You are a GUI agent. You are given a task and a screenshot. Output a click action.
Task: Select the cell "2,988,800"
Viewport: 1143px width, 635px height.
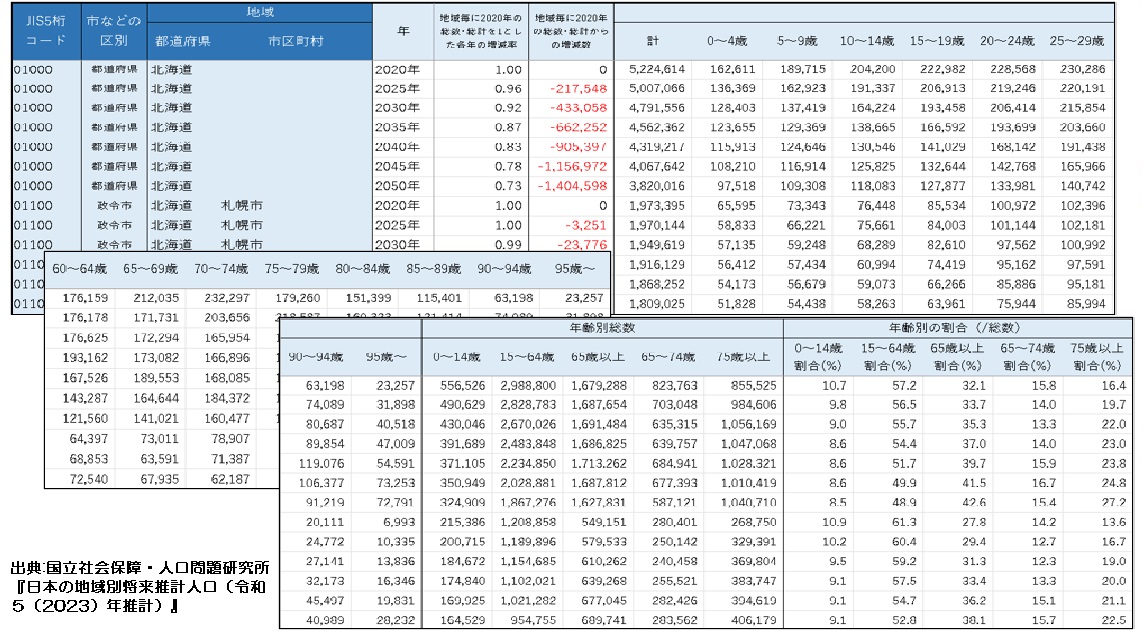click(x=528, y=385)
